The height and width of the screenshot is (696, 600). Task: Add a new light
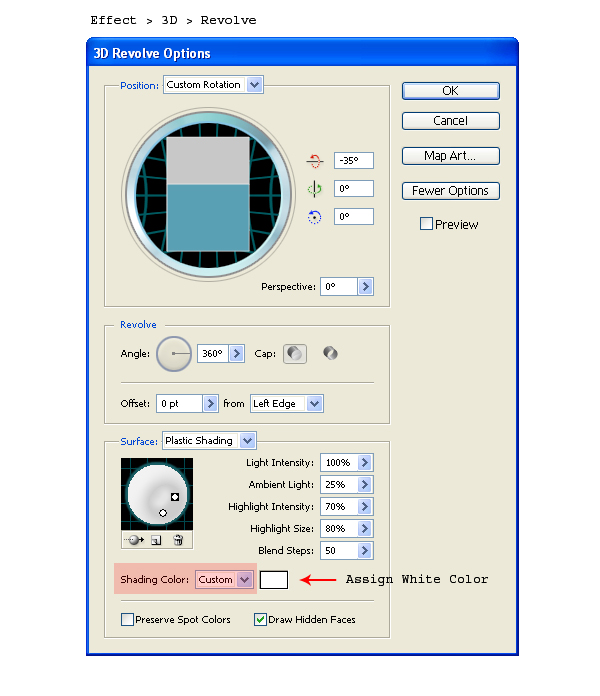156,540
